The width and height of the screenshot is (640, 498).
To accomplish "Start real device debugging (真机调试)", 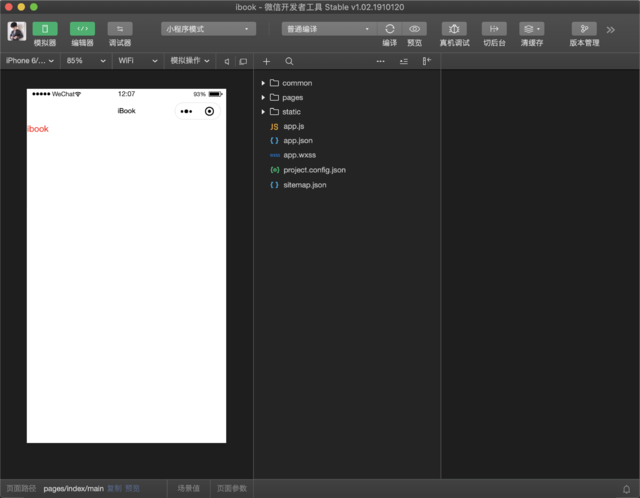I will (454, 29).
